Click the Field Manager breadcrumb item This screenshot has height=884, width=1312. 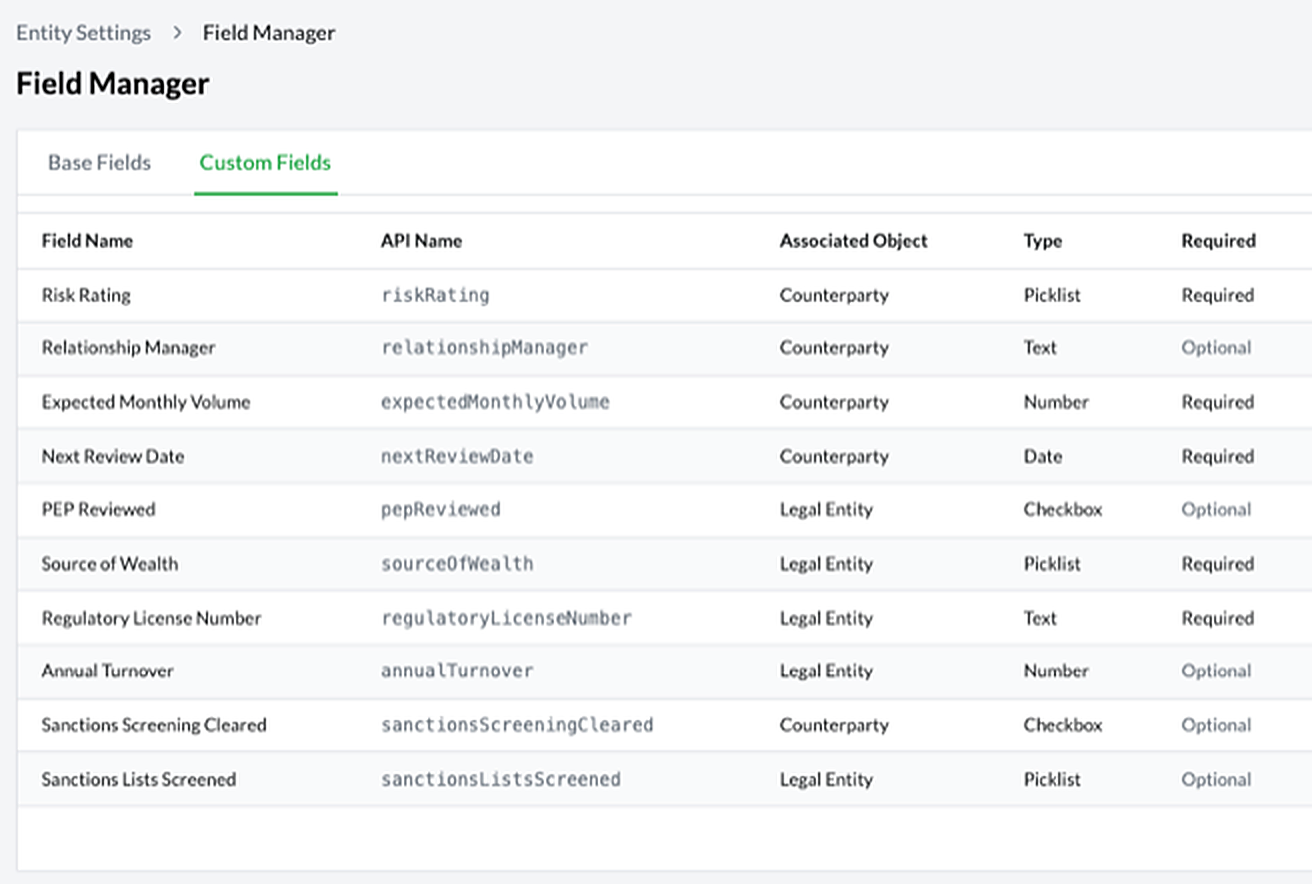[x=269, y=32]
